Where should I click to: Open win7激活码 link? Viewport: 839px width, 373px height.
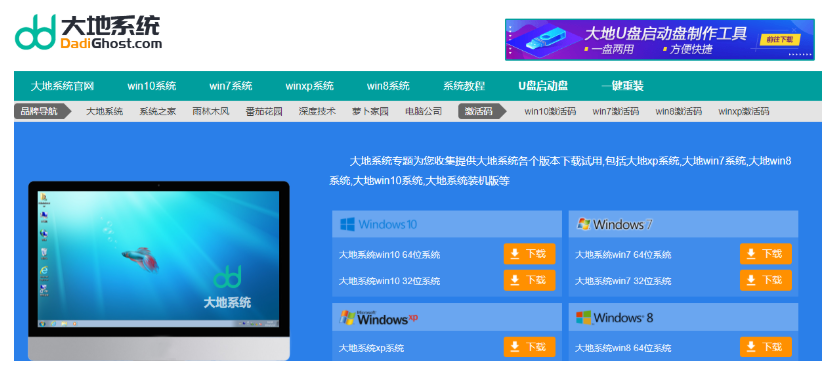[x=616, y=111]
